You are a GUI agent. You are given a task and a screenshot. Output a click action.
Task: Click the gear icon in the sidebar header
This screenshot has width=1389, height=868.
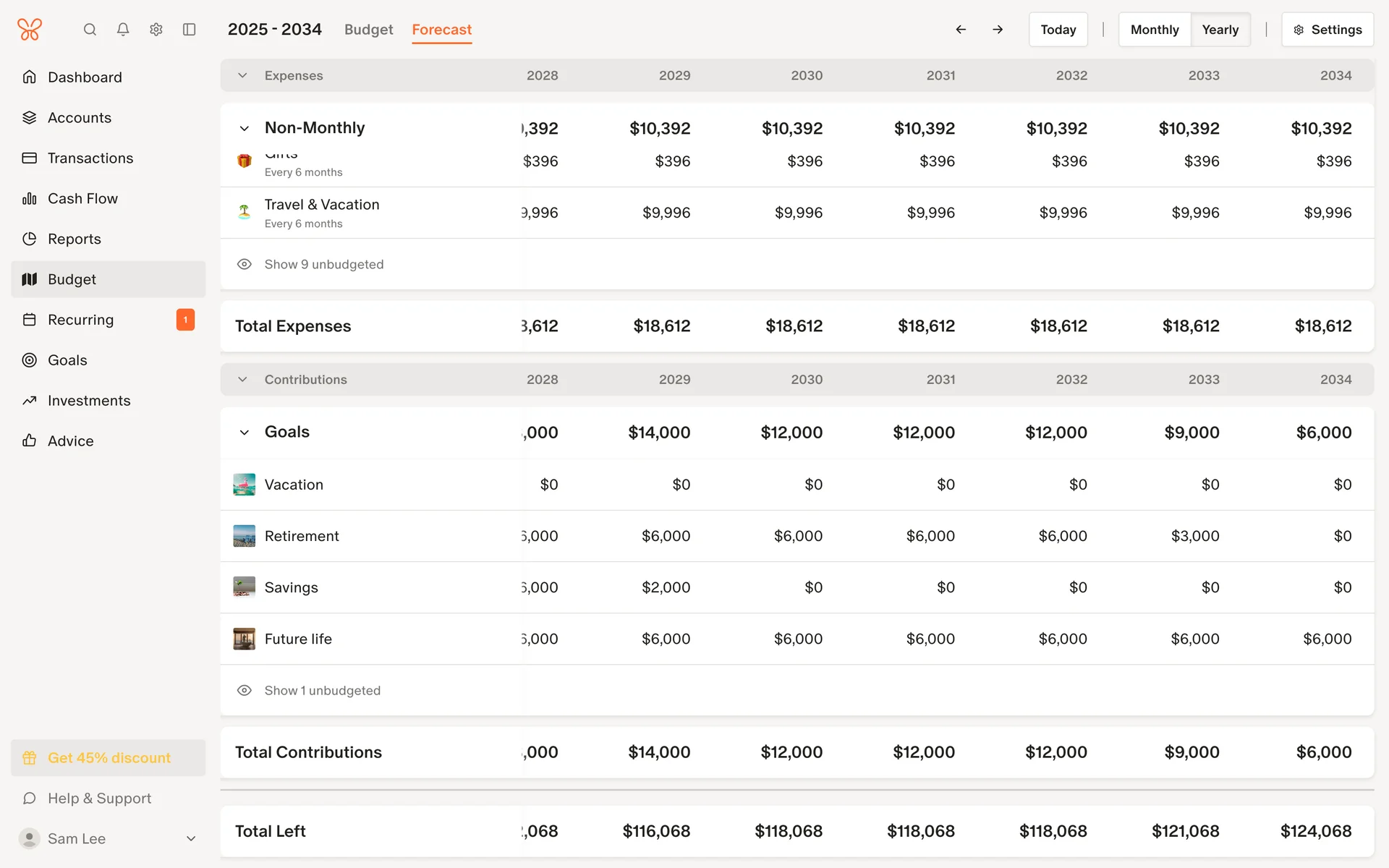click(x=156, y=30)
